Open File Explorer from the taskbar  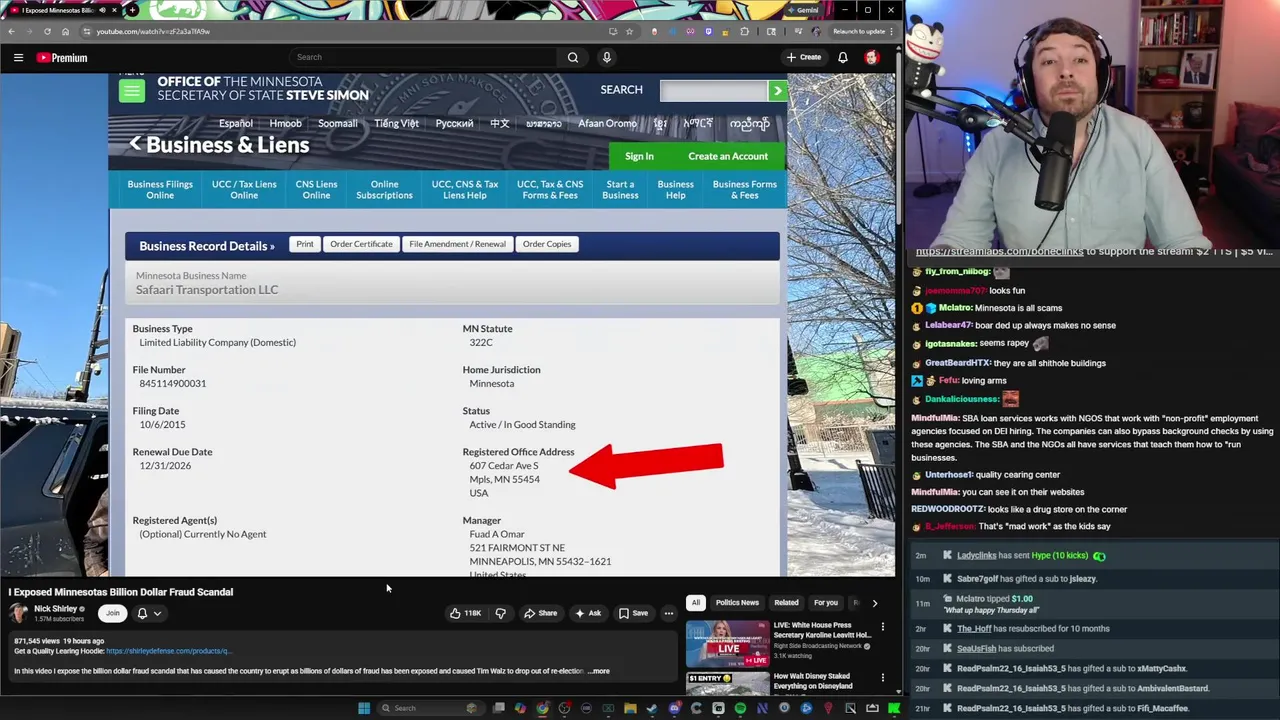click(x=630, y=708)
